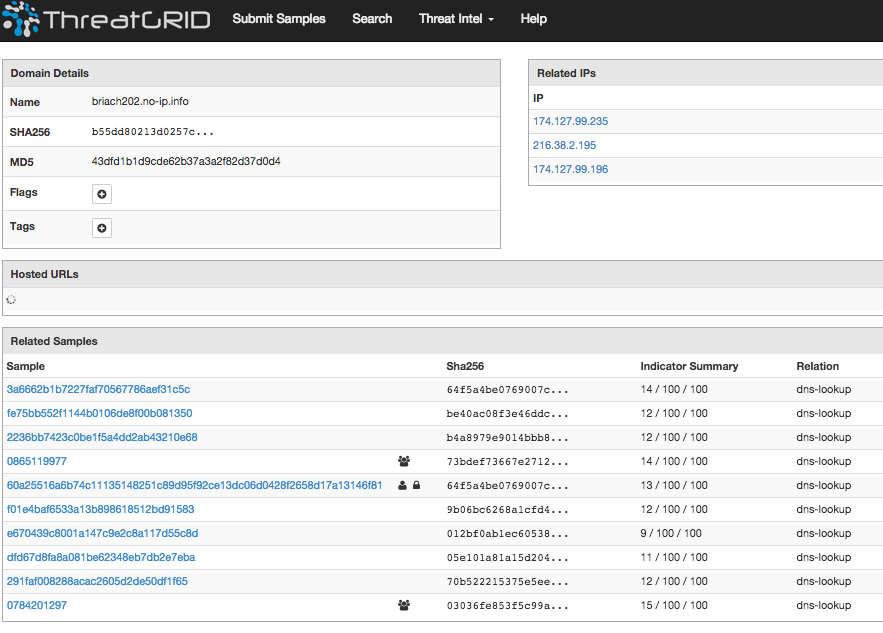Click the truncated SHA256 value in Domain Details
The height and width of the screenshot is (633, 883).
click(x=152, y=132)
